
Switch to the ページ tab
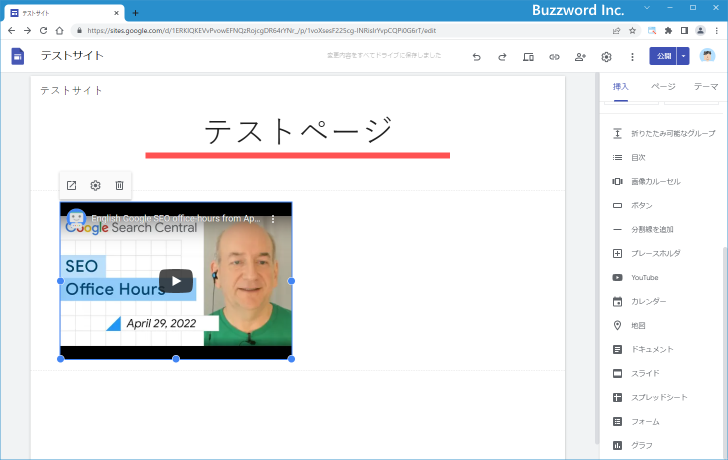[x=663, y=87]
